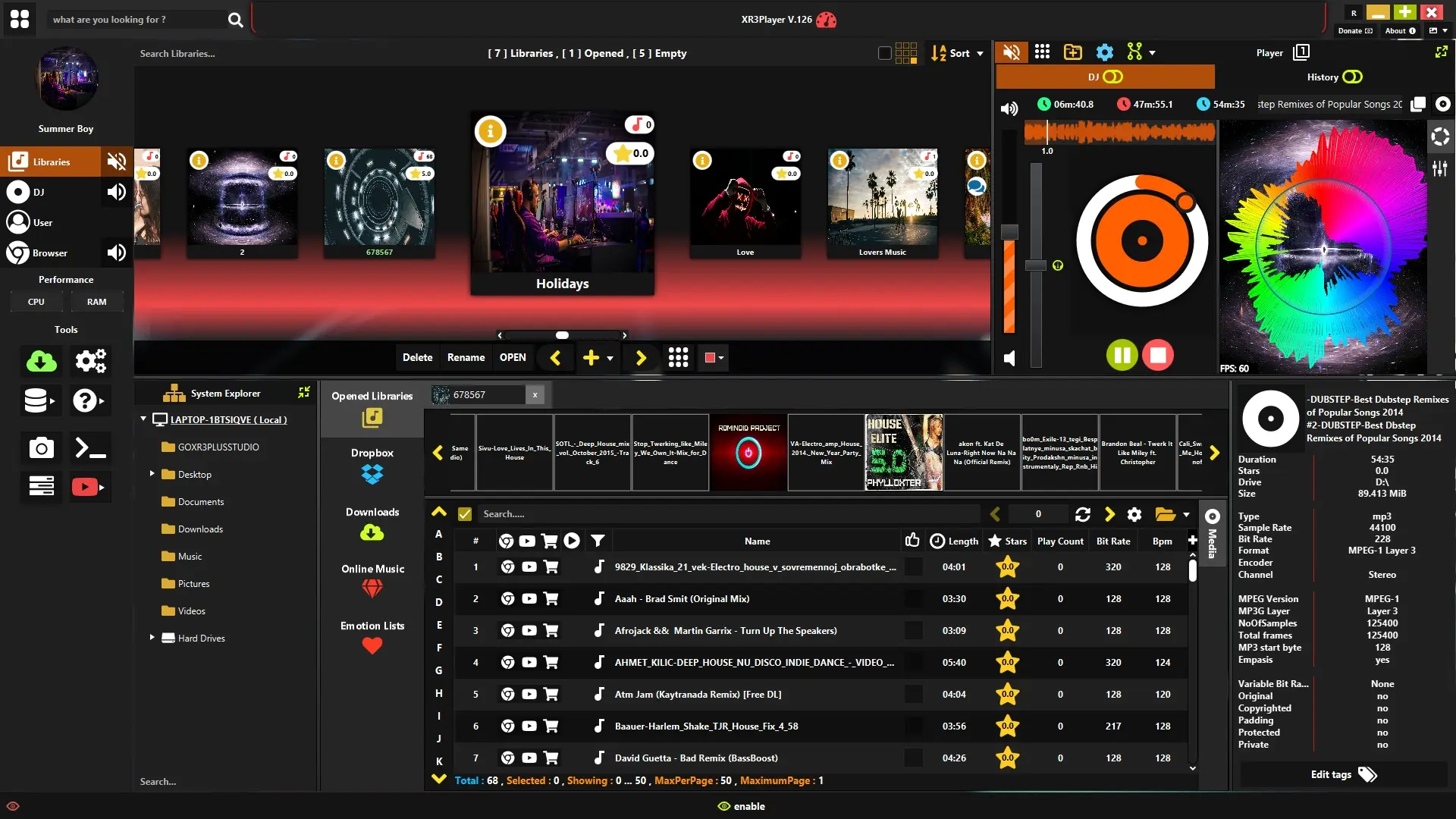Click the orange audio waveform seek bar
Viewport: 1456px width, 819px height.
[1119, 132]
